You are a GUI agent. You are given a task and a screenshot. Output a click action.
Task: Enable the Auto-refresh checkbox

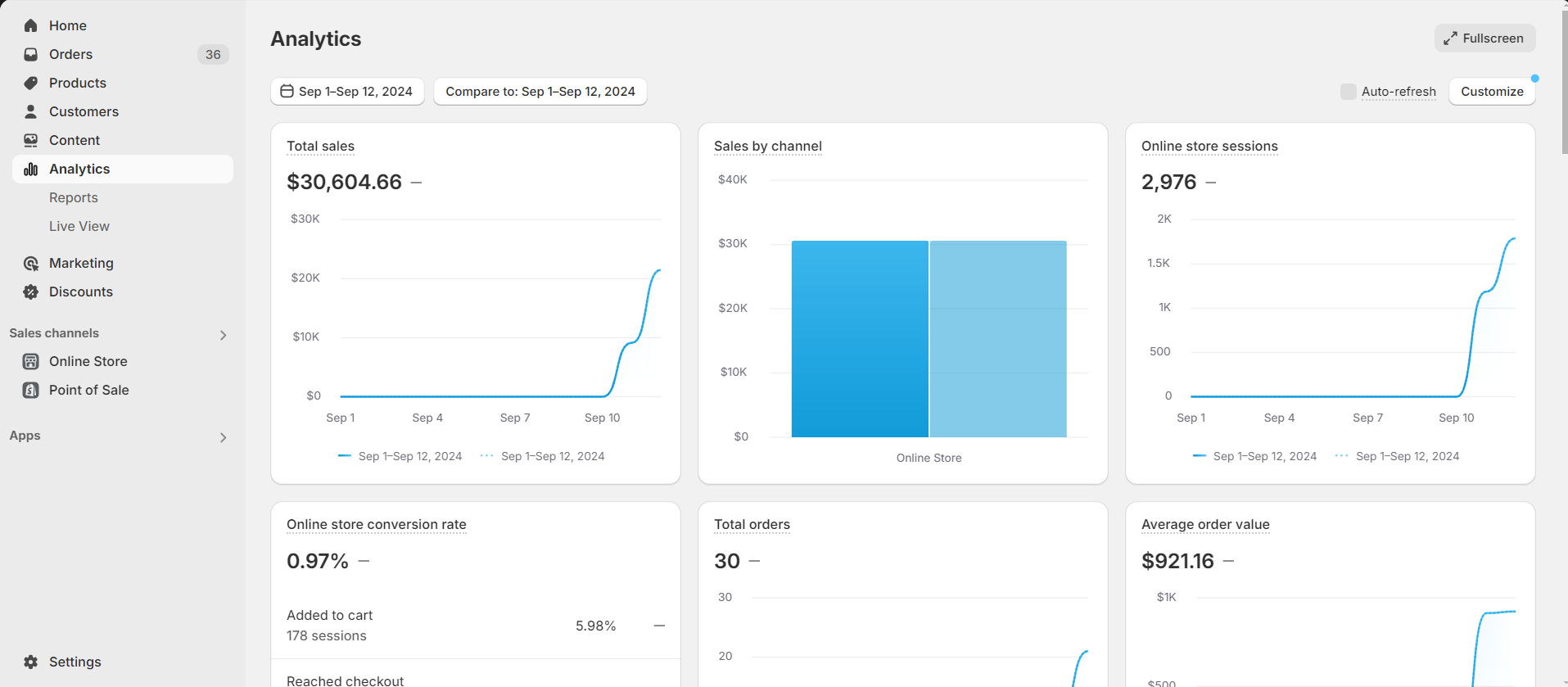[1348, 92]
